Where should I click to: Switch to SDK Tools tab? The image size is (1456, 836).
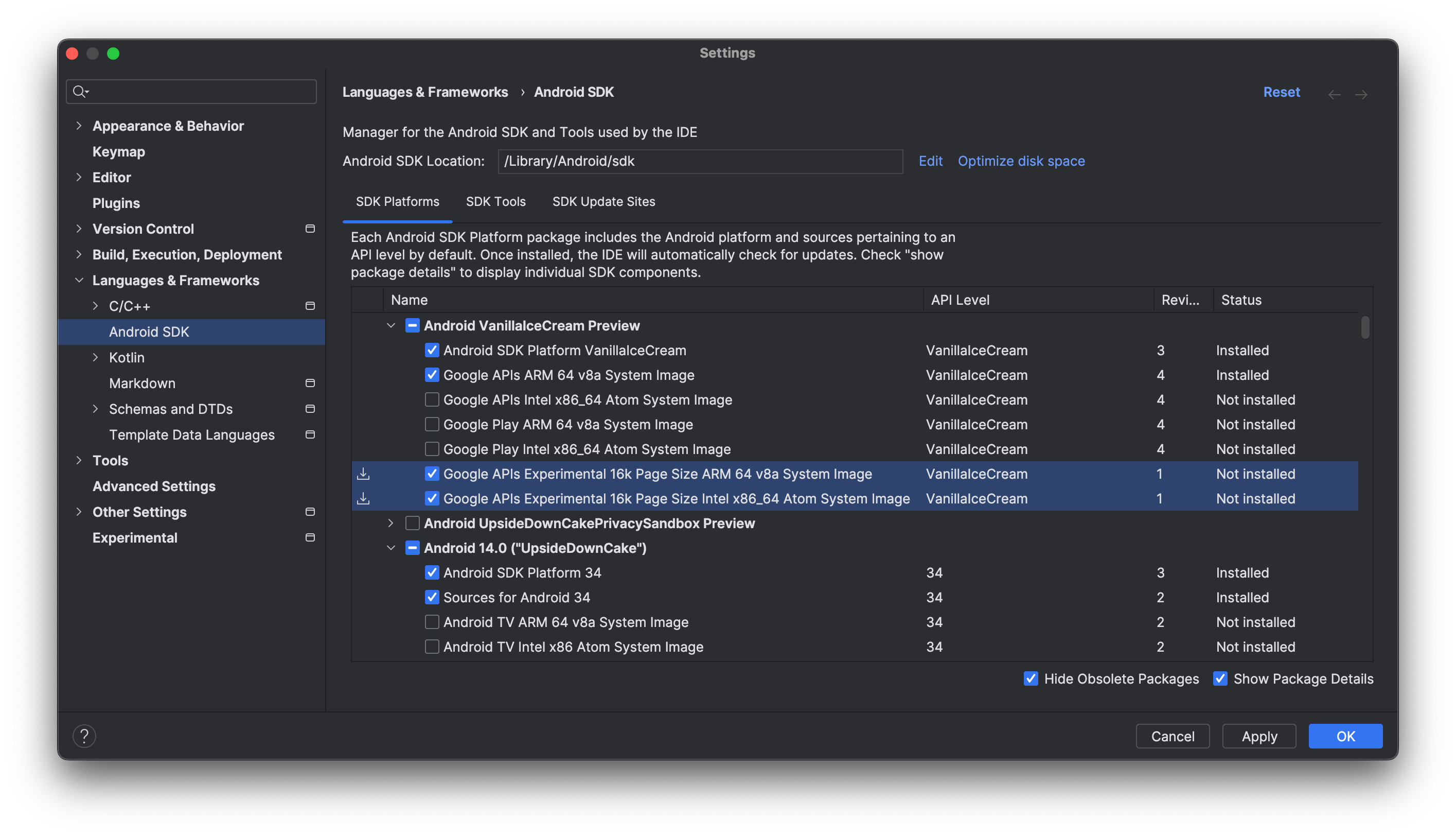coord(495,201)
